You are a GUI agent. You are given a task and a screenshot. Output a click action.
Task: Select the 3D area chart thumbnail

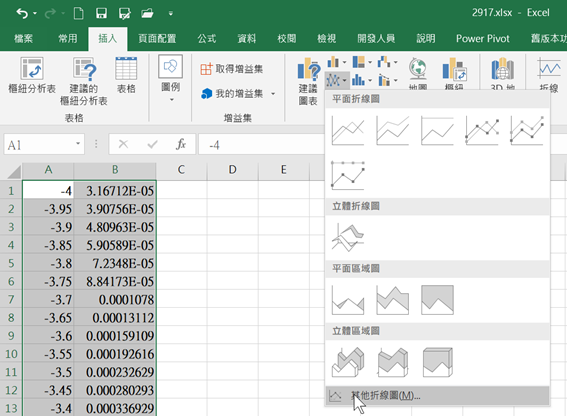pos(348,362)
